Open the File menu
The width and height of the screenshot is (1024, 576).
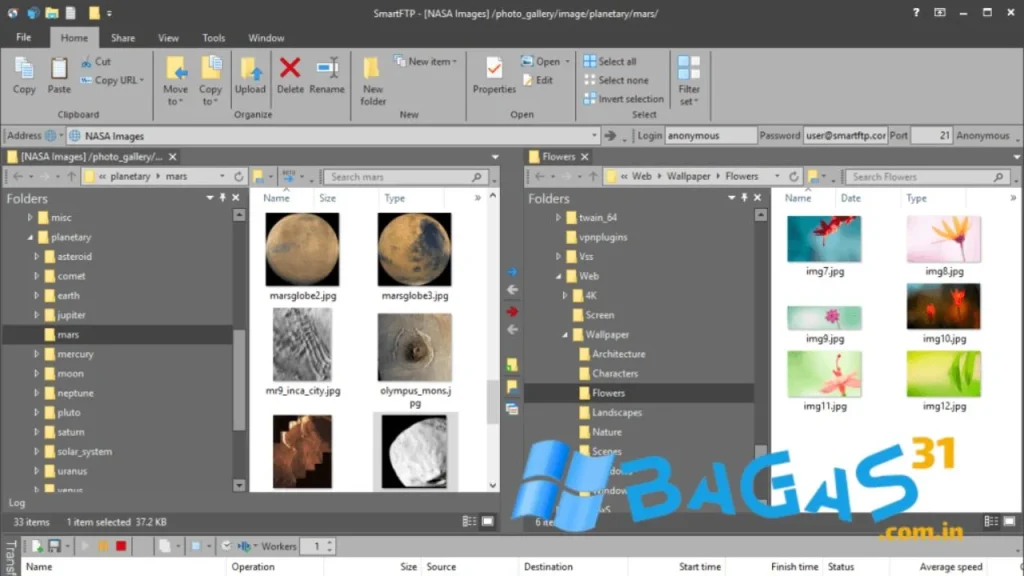click(23, 38)
